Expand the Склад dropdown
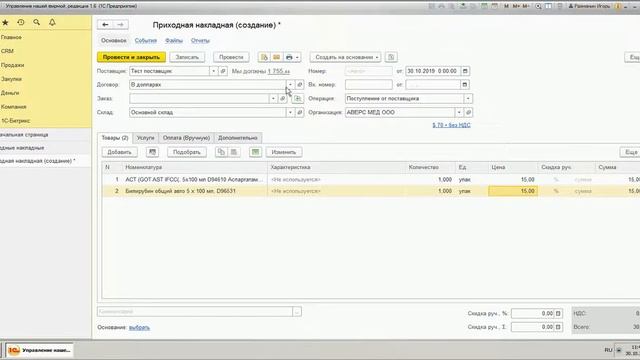640x360 pixels. click(x=290, y=112)
